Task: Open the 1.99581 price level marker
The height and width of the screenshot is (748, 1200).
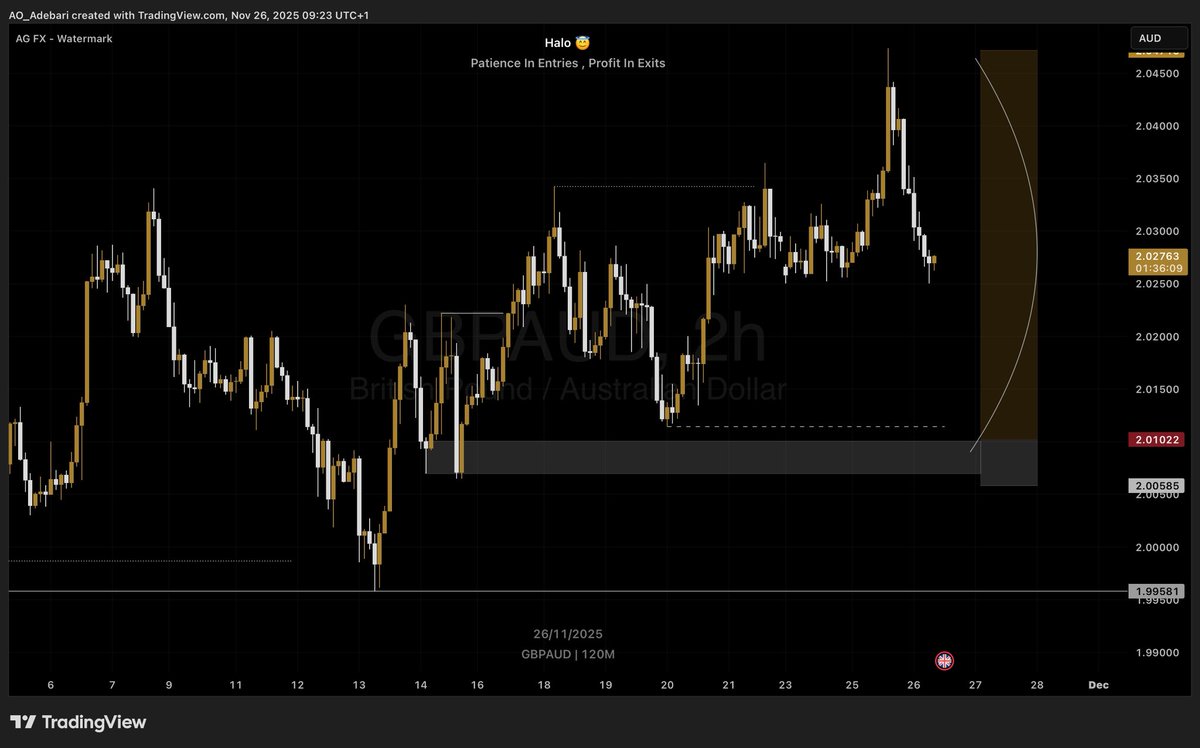Action: (1155, 591)
